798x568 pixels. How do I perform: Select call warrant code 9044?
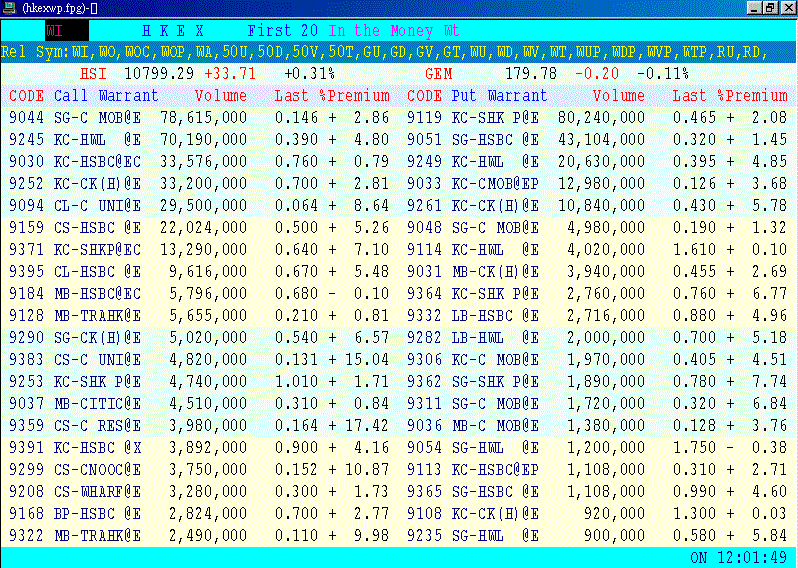(x=26, y=118)
